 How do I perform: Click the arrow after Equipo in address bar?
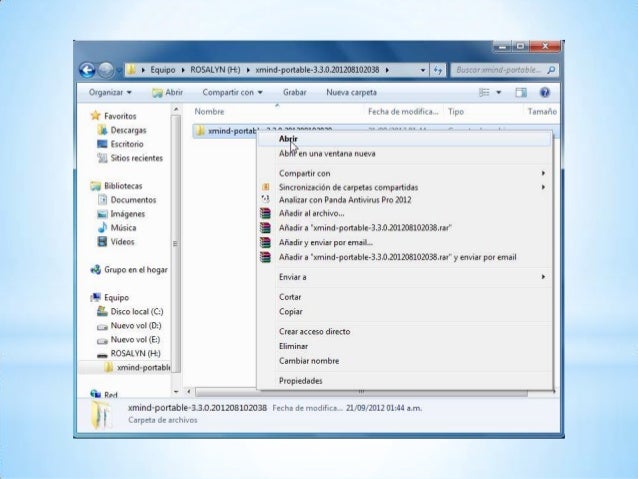tap(182, 70)
